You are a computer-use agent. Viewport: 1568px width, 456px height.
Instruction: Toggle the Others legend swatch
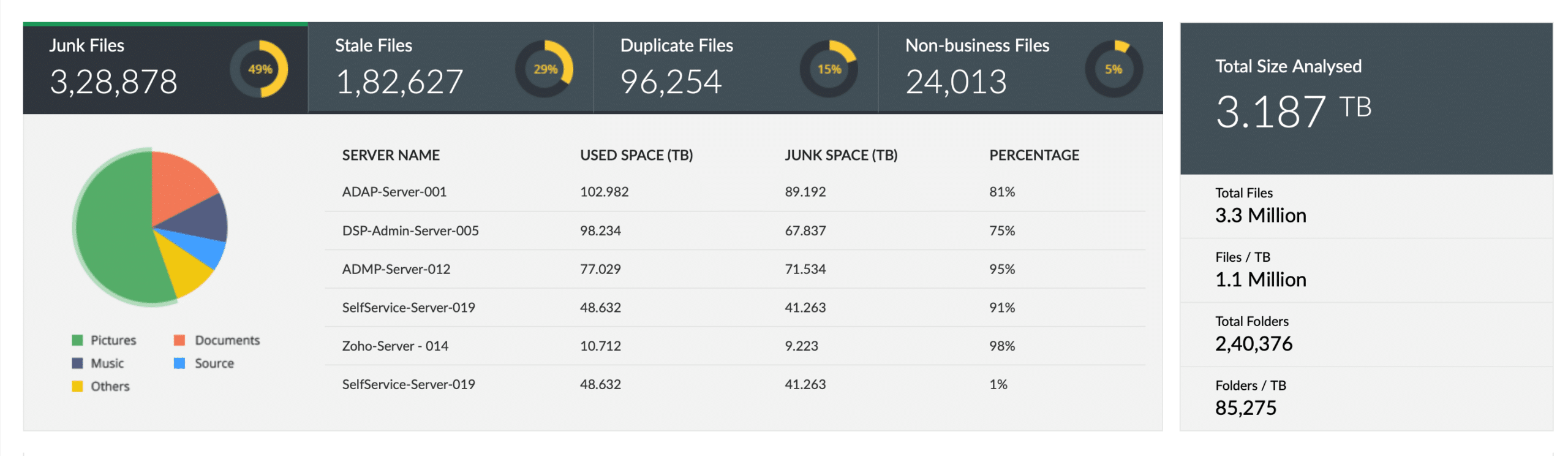(x=77, y=386)
